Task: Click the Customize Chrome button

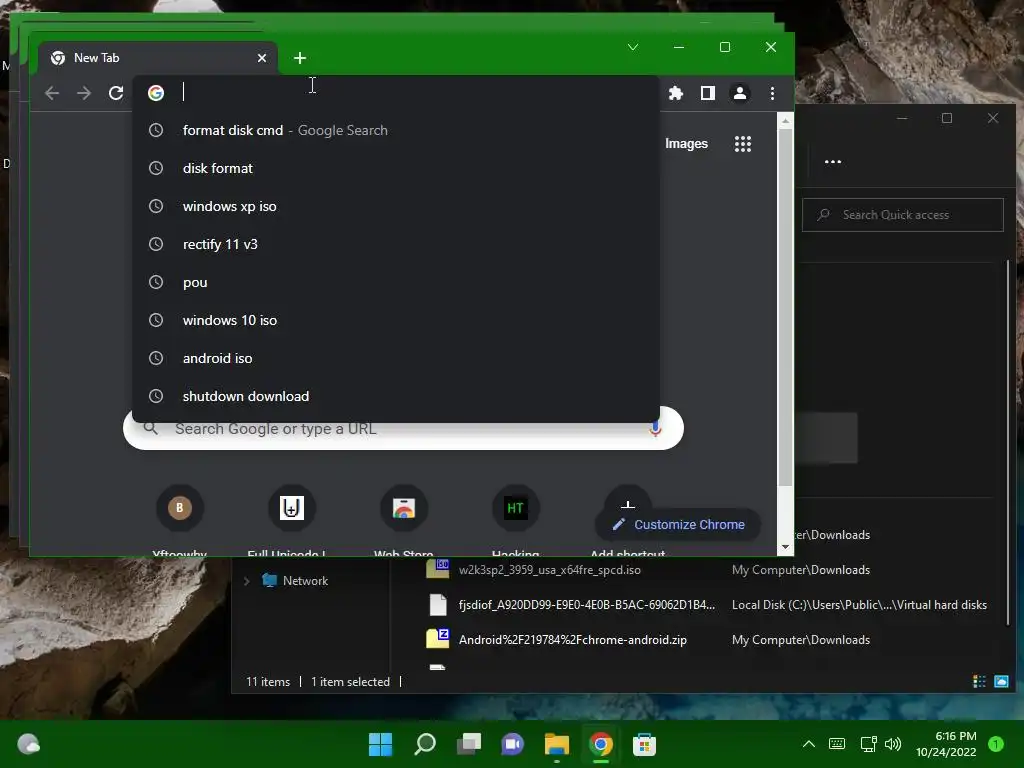Action: coord(678,524)
